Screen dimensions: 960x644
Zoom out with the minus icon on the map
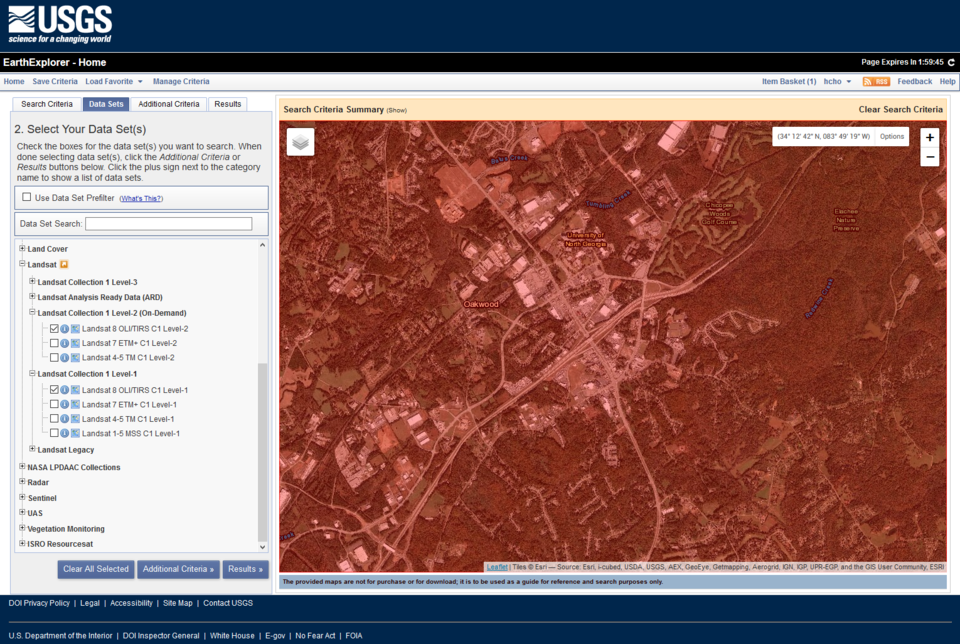tap(929, 156)
